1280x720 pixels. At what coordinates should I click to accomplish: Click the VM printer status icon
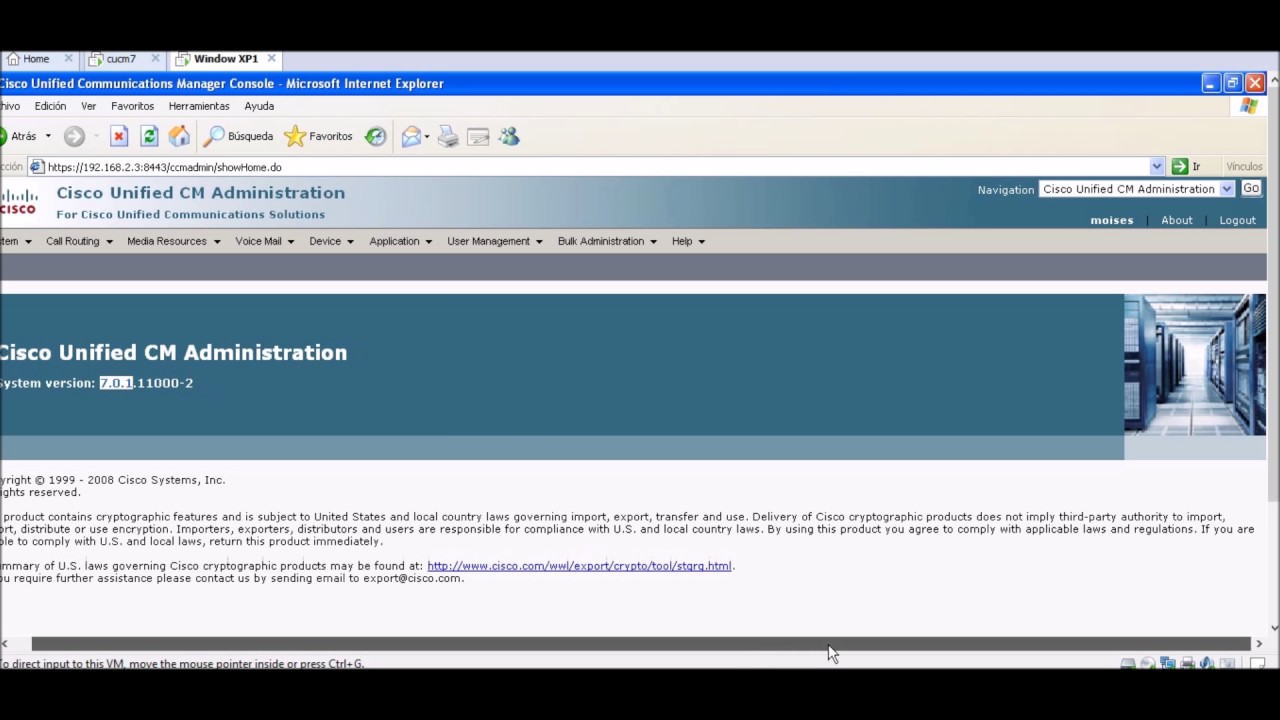click(1187, 663)
